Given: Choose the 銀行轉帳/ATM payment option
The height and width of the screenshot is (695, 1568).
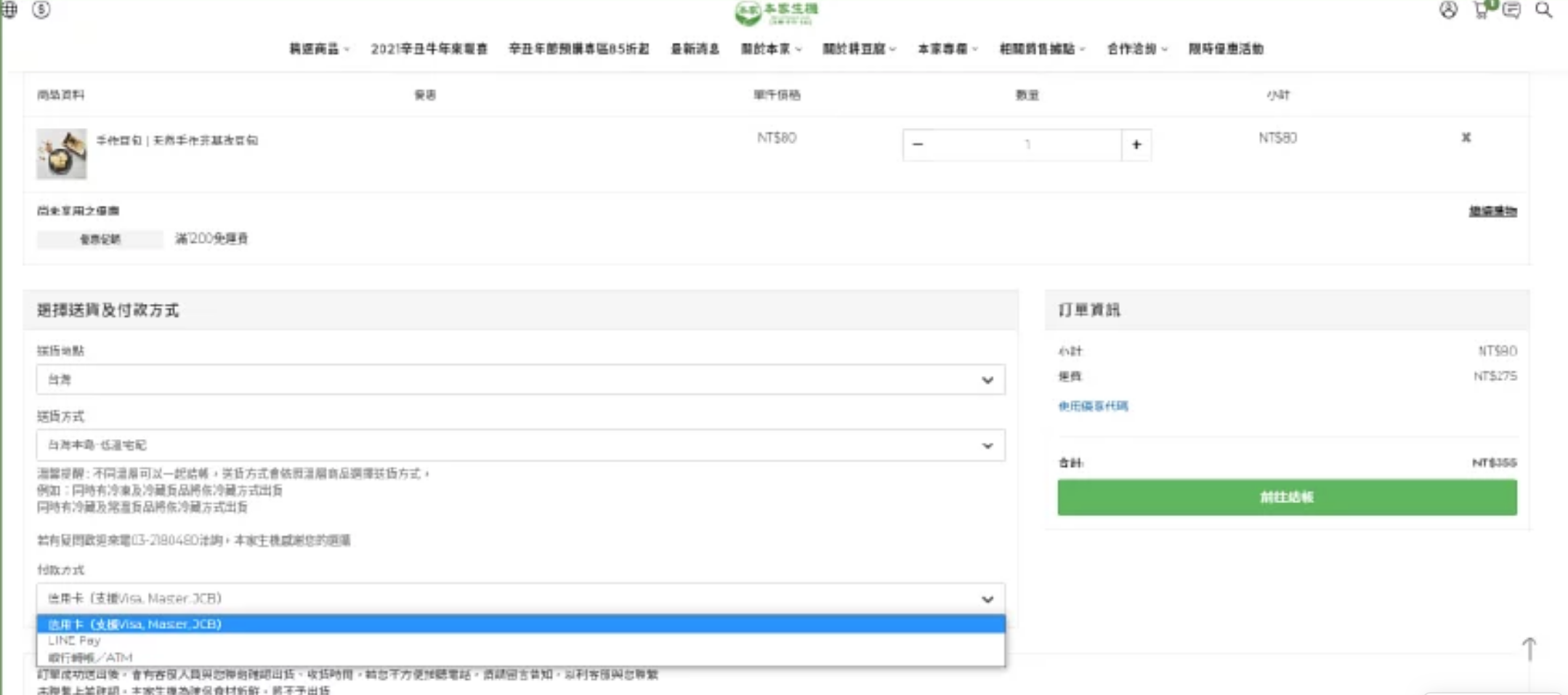Looking at the screenshot, I should click(90, 657).
